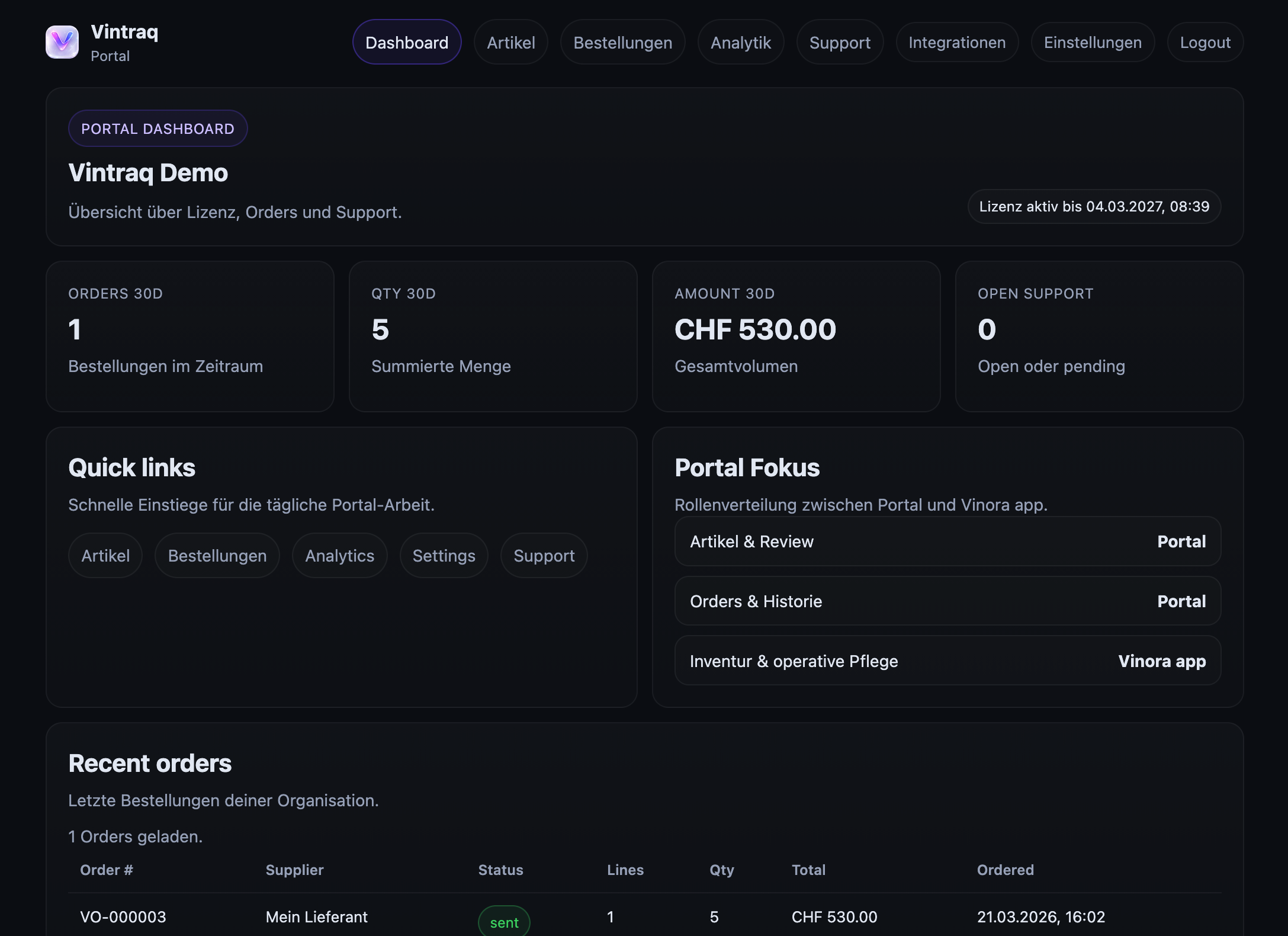1288x936 pixels.
Task: Click the Bestellungen quick link chip
Action: [x=217, y=555]
